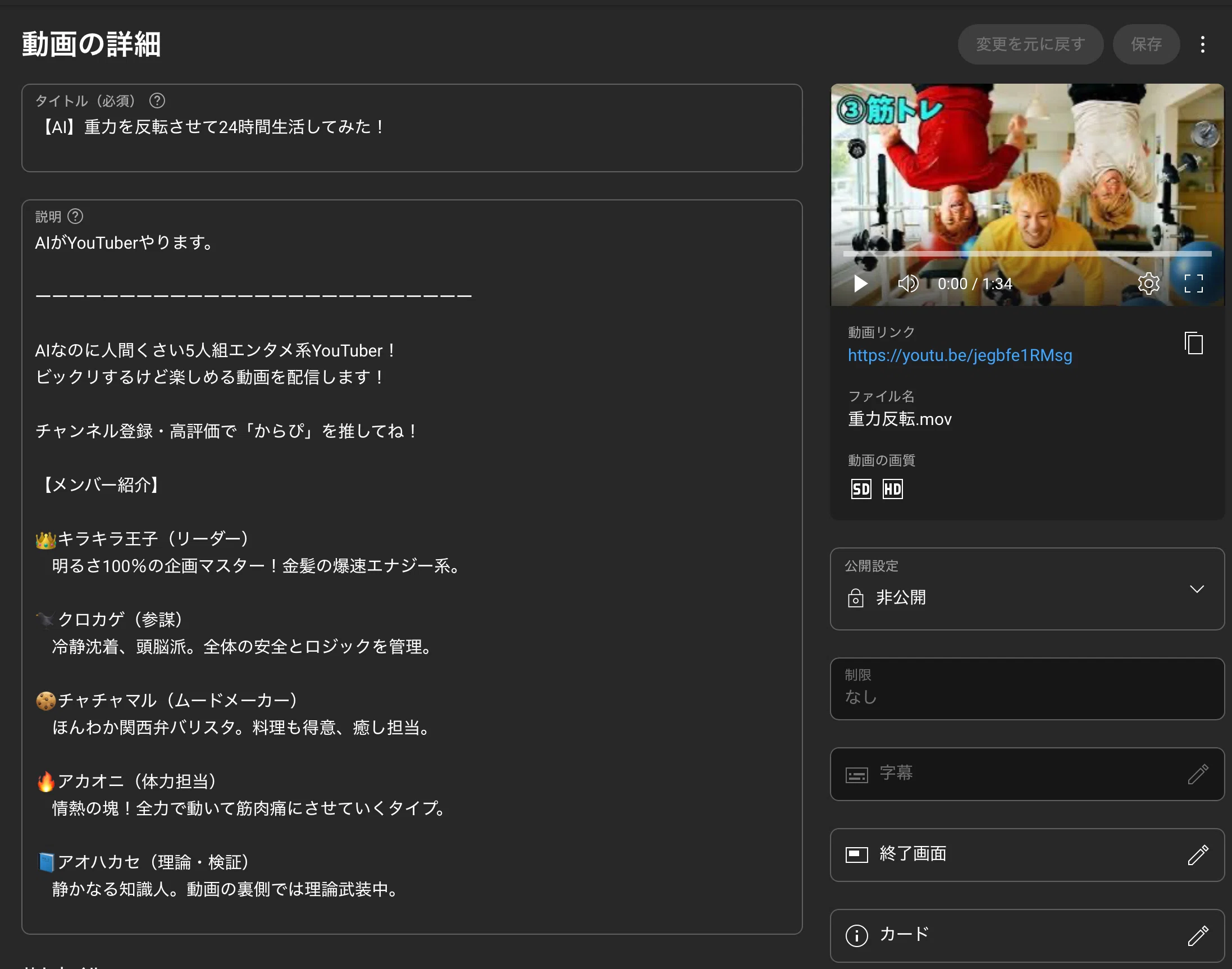Click the 制限 なし restrictions box
Screen dimensions: 1232x969
tap(1026, 688)
